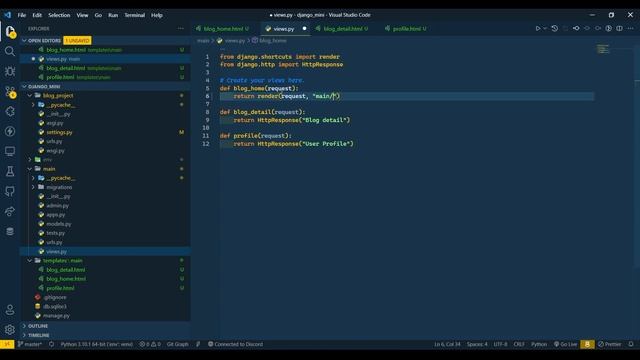Open the run options dropdown arrow
640x360 pixels.
[545, 29]
